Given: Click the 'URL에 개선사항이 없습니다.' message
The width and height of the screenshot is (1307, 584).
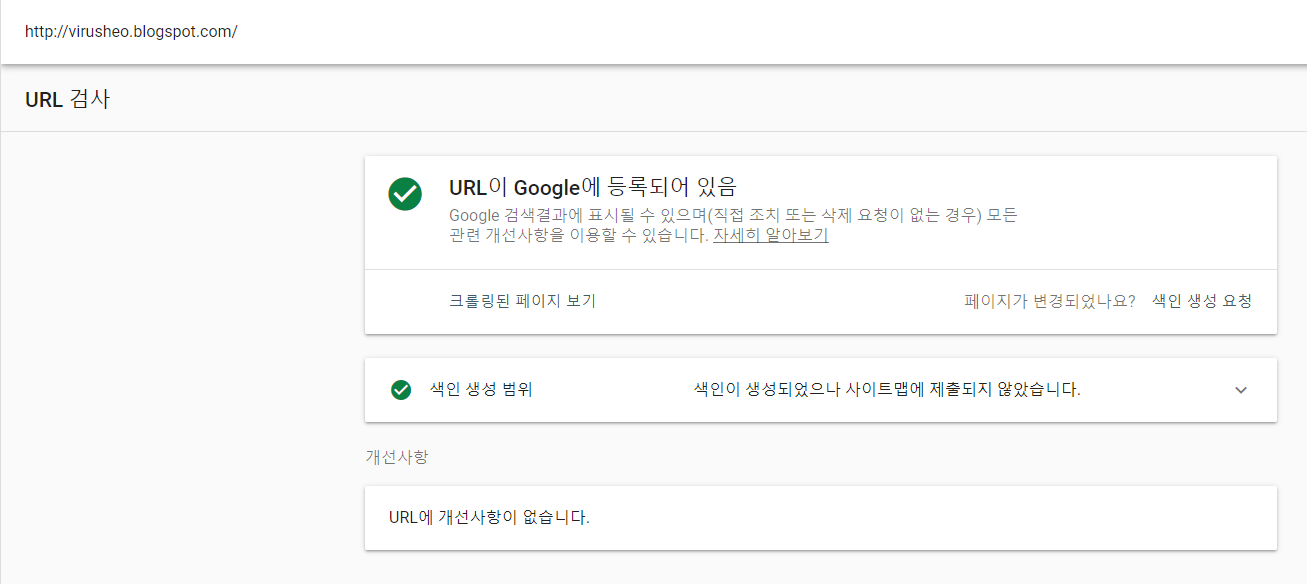Looking at the screenshot, I should coord(489,518).
